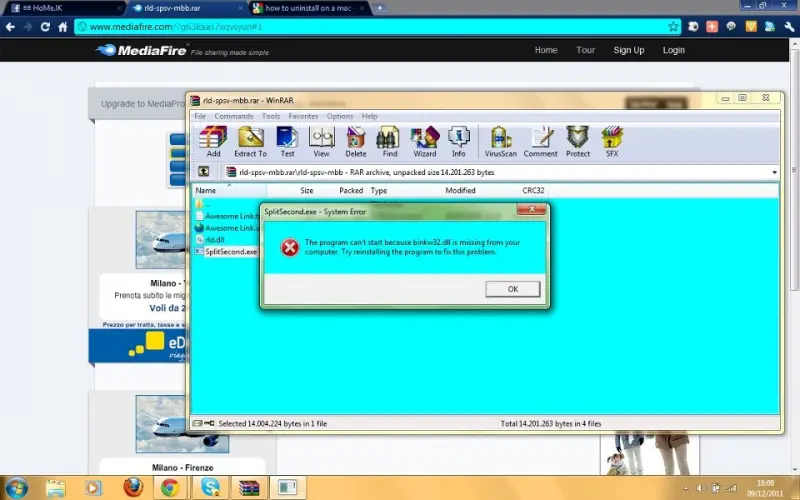
Task: Click the Add toolbar icon in WinRAR
Action: pos(213,142)
